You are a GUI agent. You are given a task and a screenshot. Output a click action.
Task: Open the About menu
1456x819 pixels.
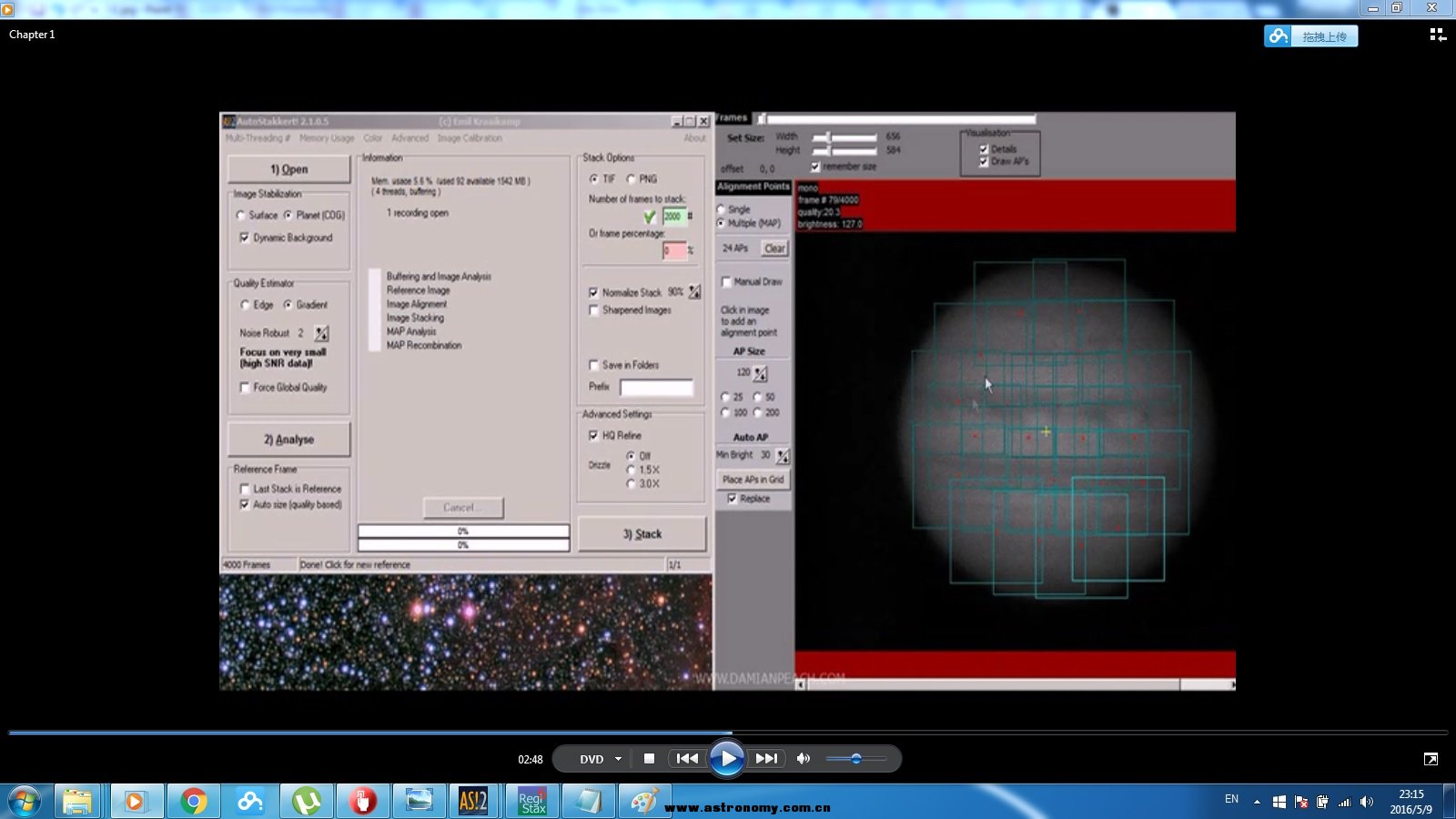coord(694,138)
